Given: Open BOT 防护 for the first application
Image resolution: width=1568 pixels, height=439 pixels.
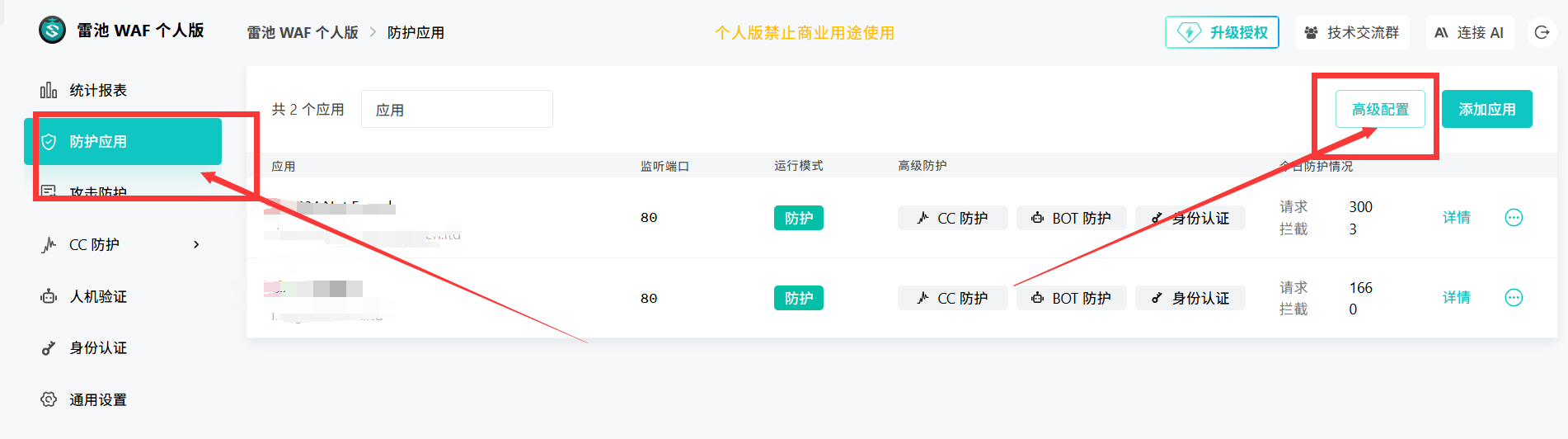Looking at the screenshot, I should pyautogui.click(x=1072, y=218).
